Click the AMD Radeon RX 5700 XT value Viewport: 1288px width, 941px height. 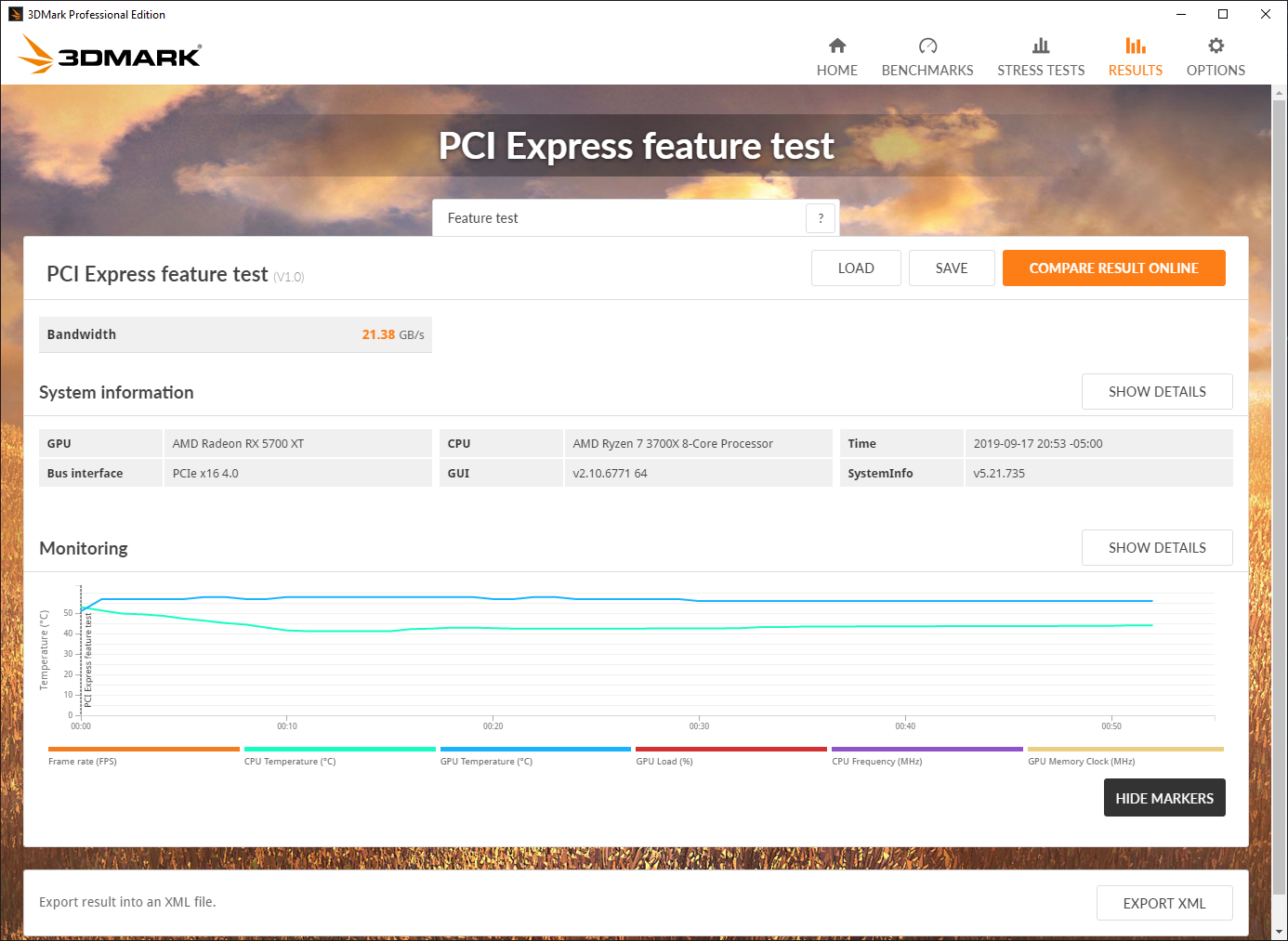(238, 444)
